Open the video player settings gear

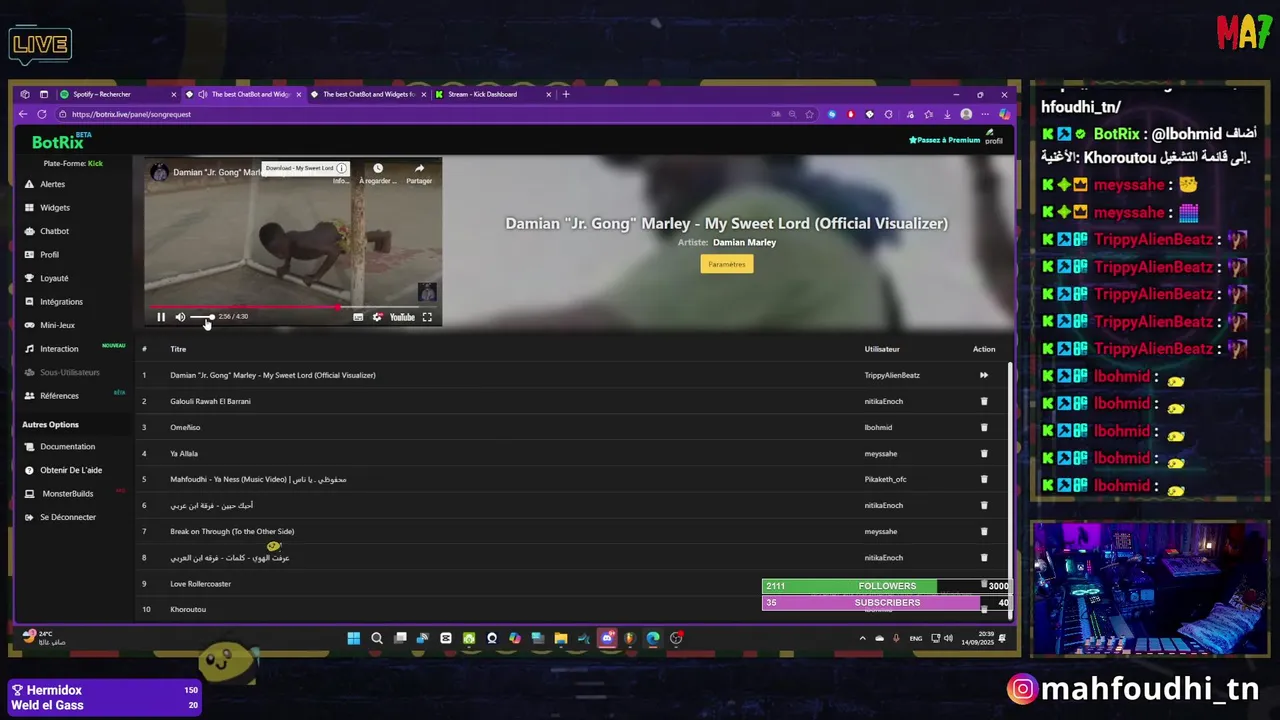(377, 317)
